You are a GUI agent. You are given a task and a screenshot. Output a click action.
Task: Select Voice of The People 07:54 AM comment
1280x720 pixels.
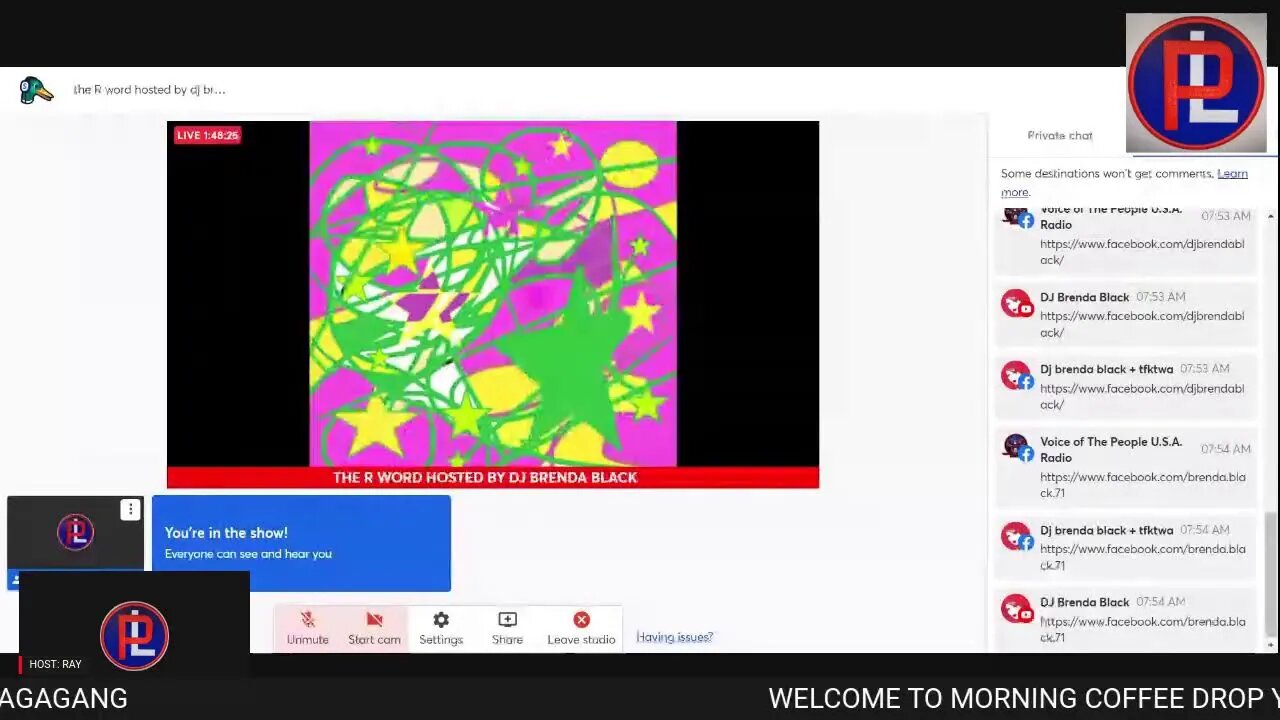(x=1125, y=466)
